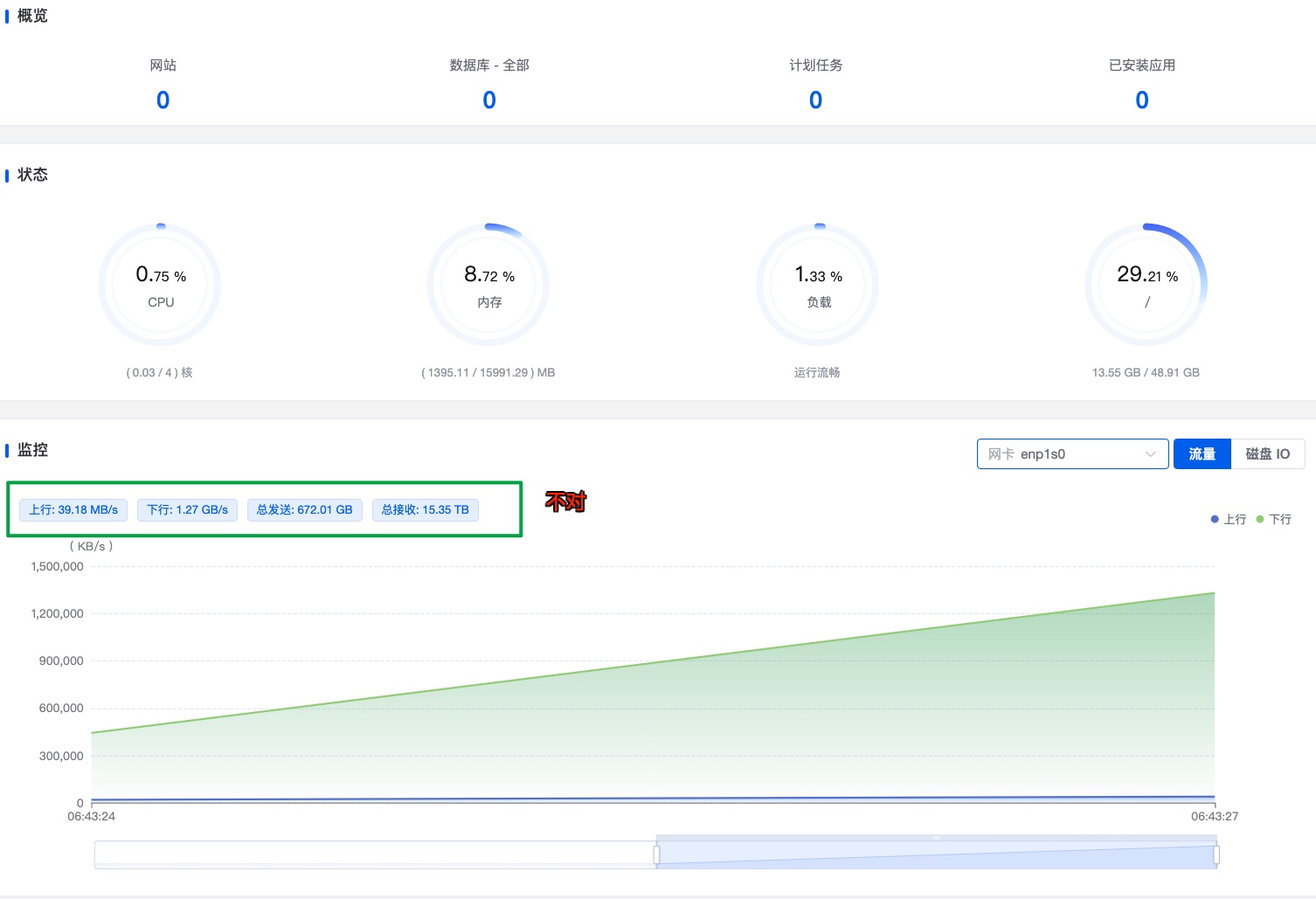Click the 运行流畅 status text

click(x=817, y=373)
